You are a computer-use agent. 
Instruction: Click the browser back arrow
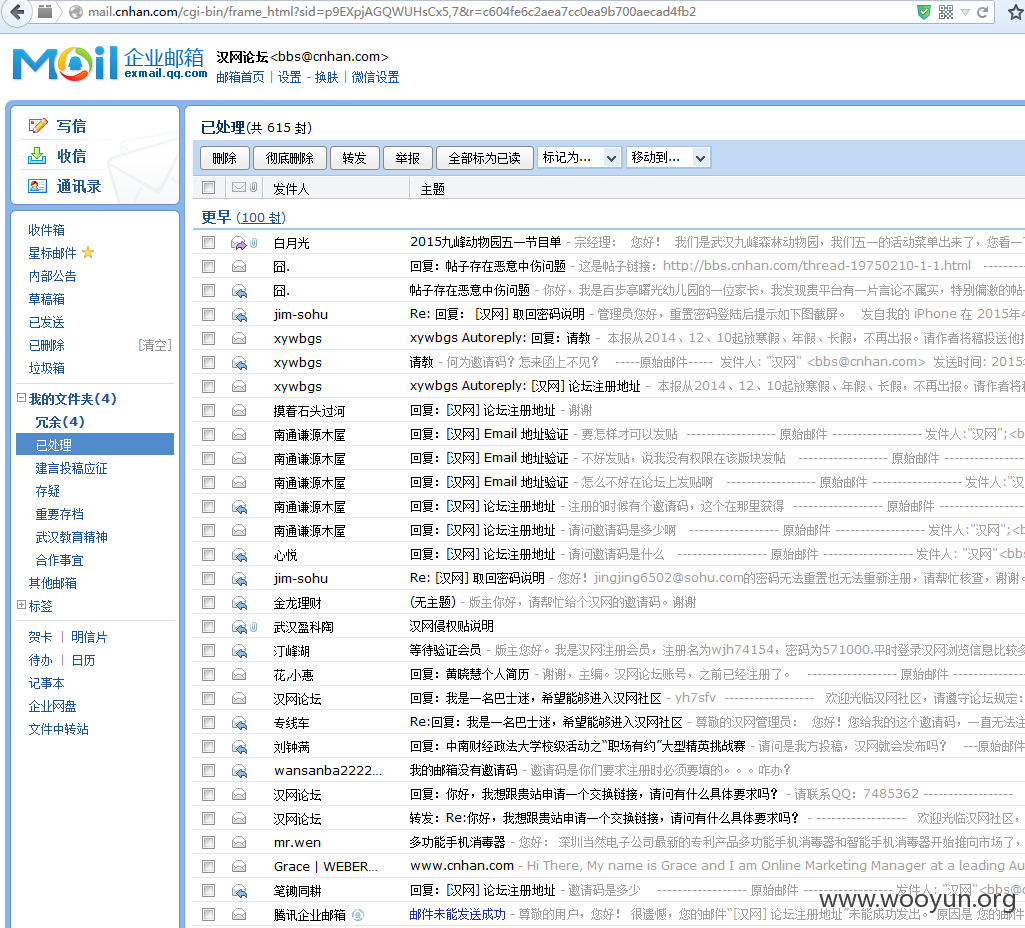pos(18,12)
